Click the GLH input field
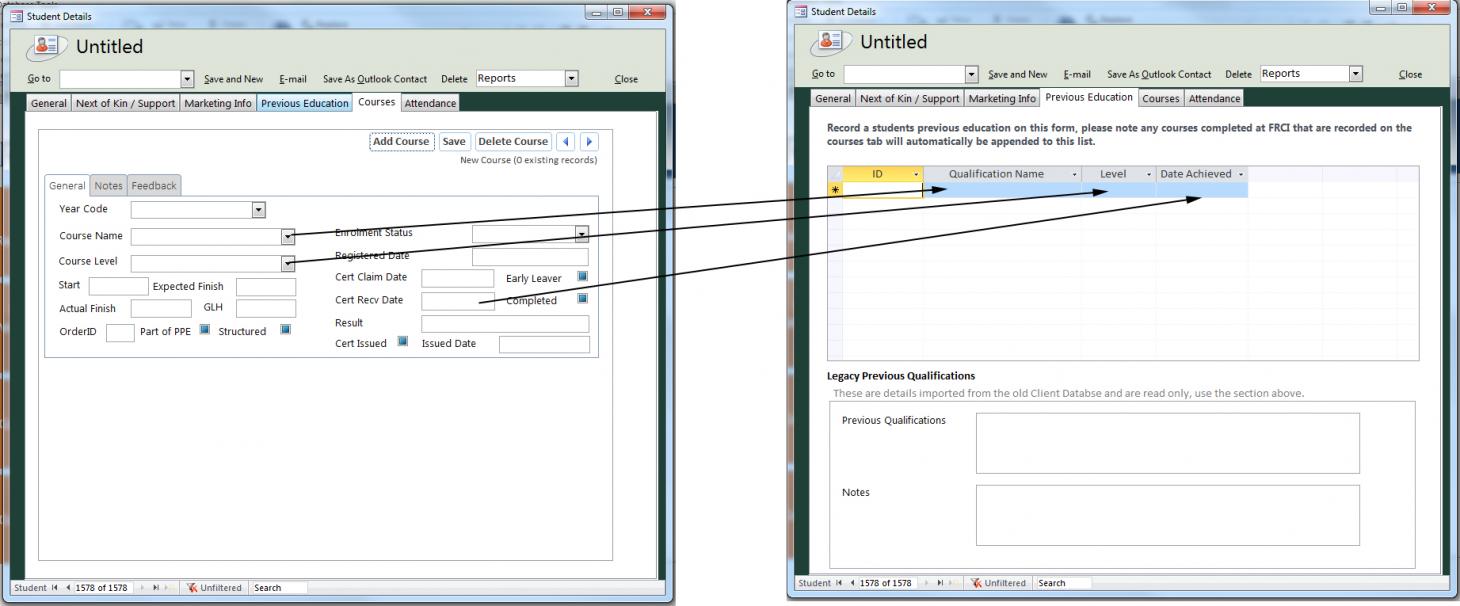Screen dimensions: 1460x606 point(266,308)
